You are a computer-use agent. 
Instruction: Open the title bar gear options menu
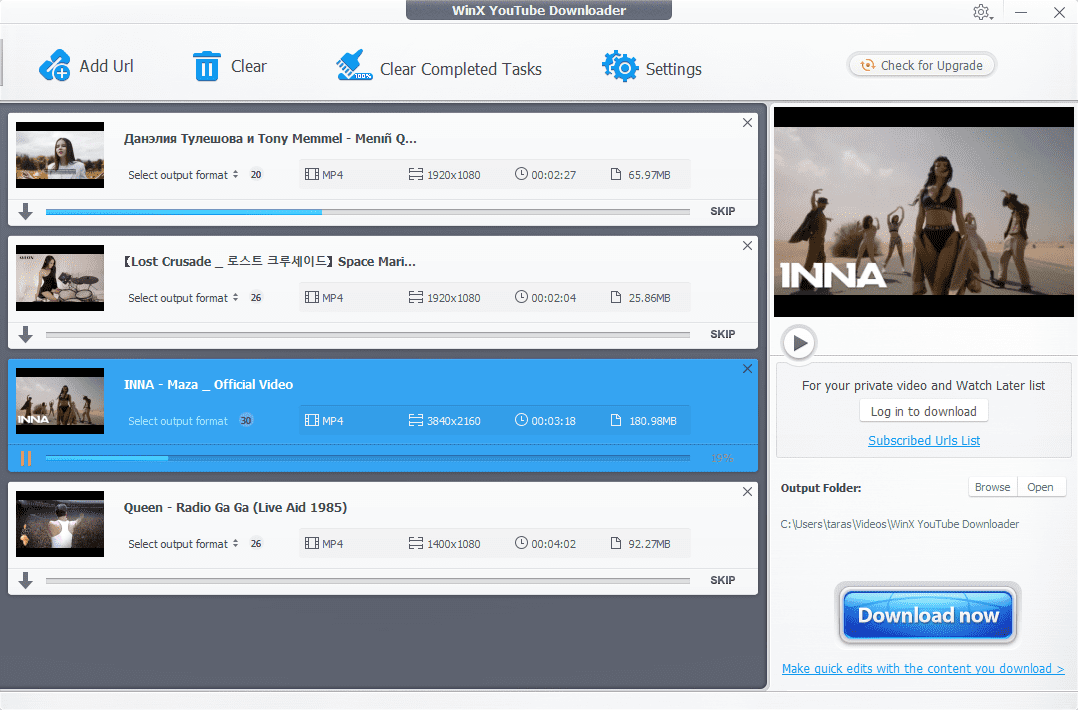[982, 12]
